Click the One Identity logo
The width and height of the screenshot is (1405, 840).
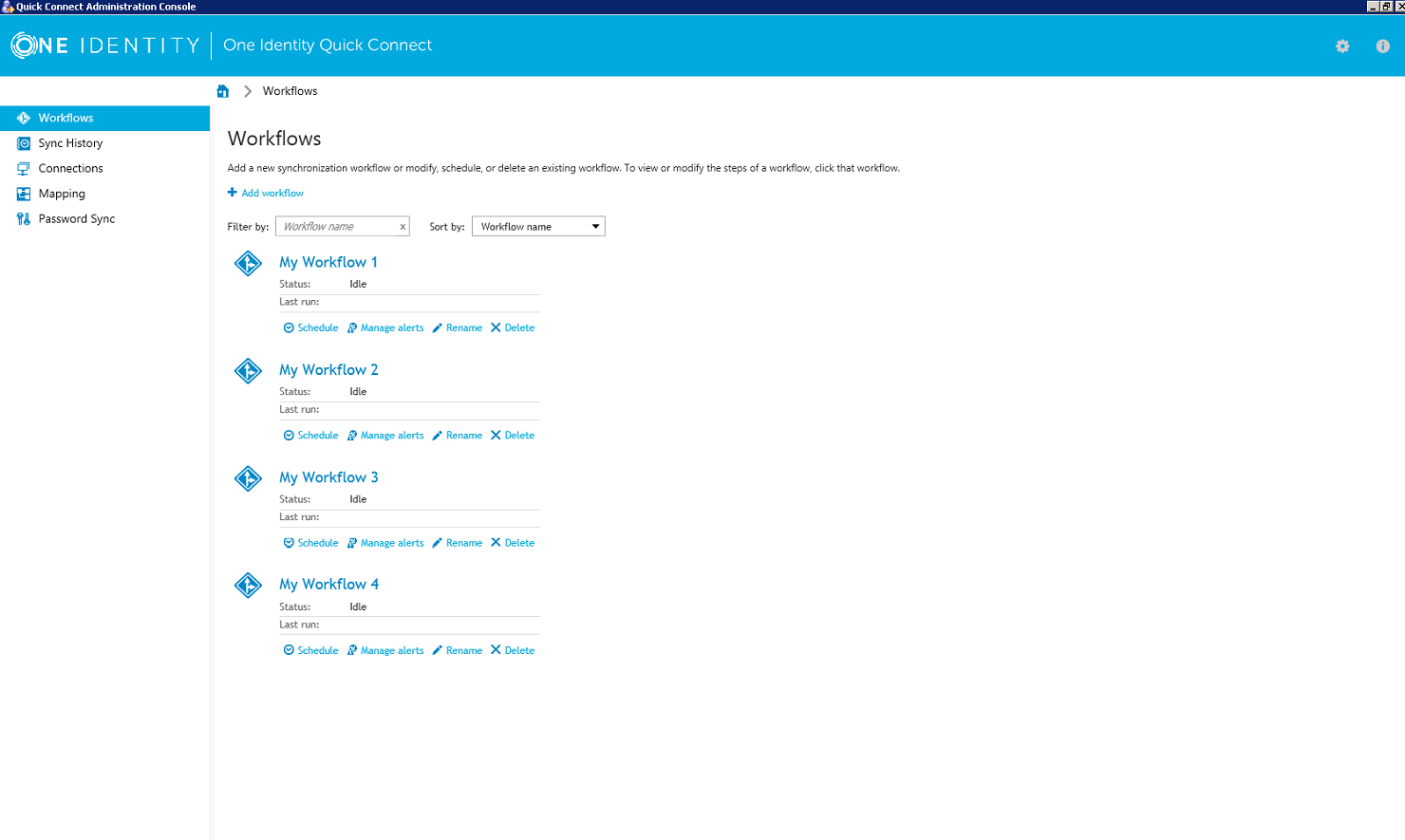coord(105,45)
